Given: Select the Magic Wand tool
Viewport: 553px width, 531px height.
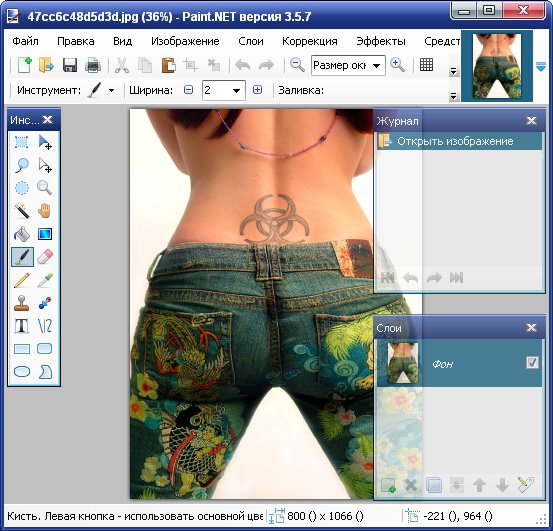Looking at the screenshot, I should click(x=22, y=211).
